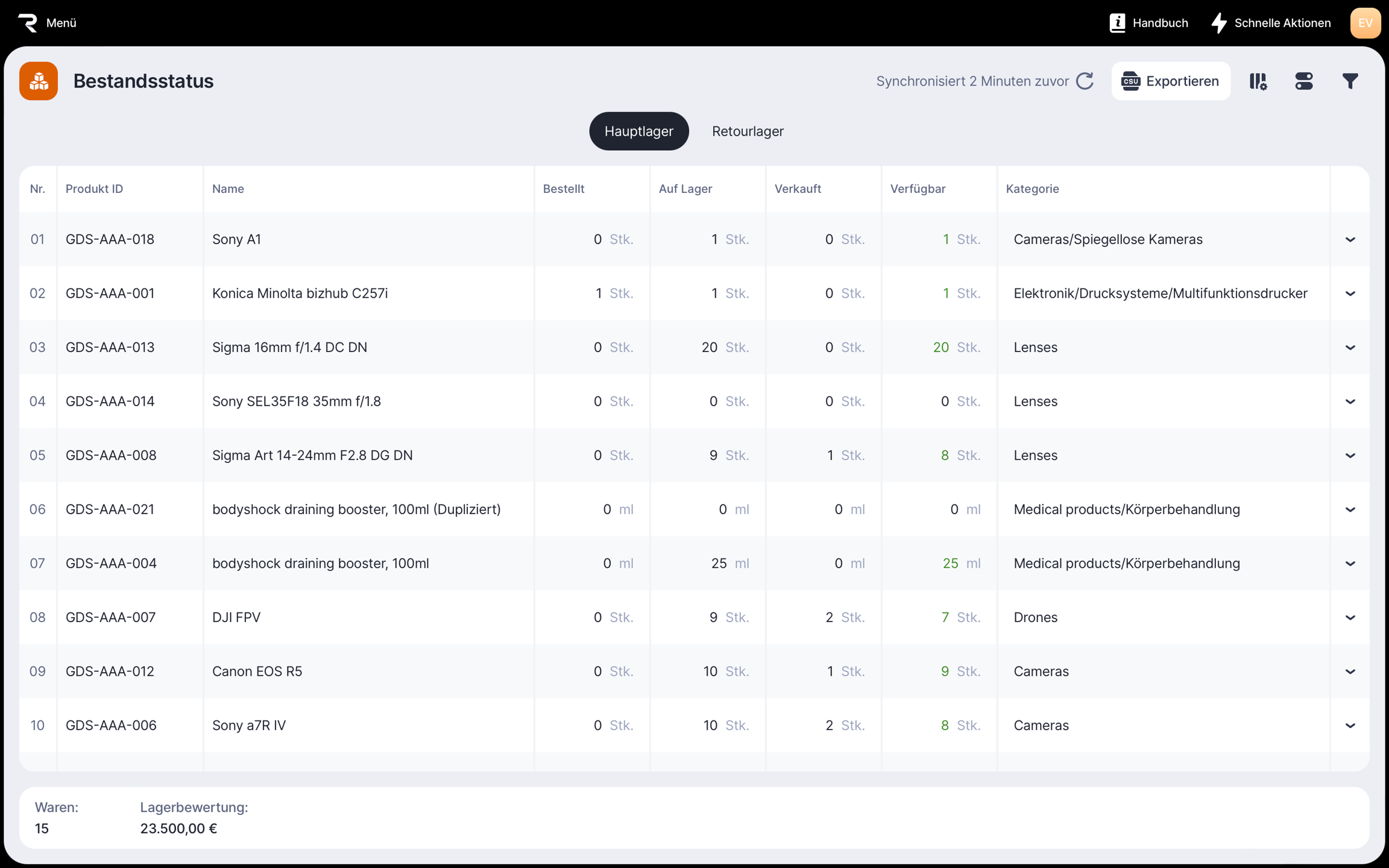Open the EV user avatar
This screenshot has width=1389, height=868.
[x=1365, y=23]
